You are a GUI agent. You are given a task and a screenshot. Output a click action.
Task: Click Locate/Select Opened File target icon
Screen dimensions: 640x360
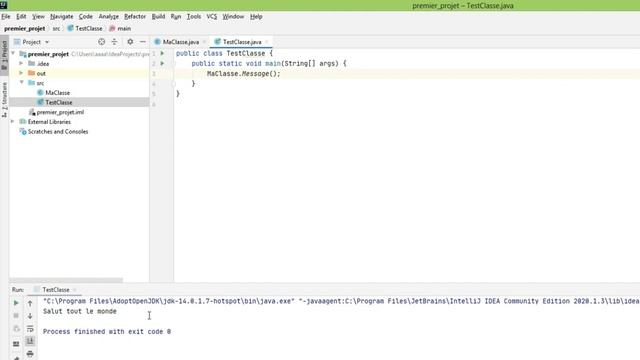click(102, 42)
